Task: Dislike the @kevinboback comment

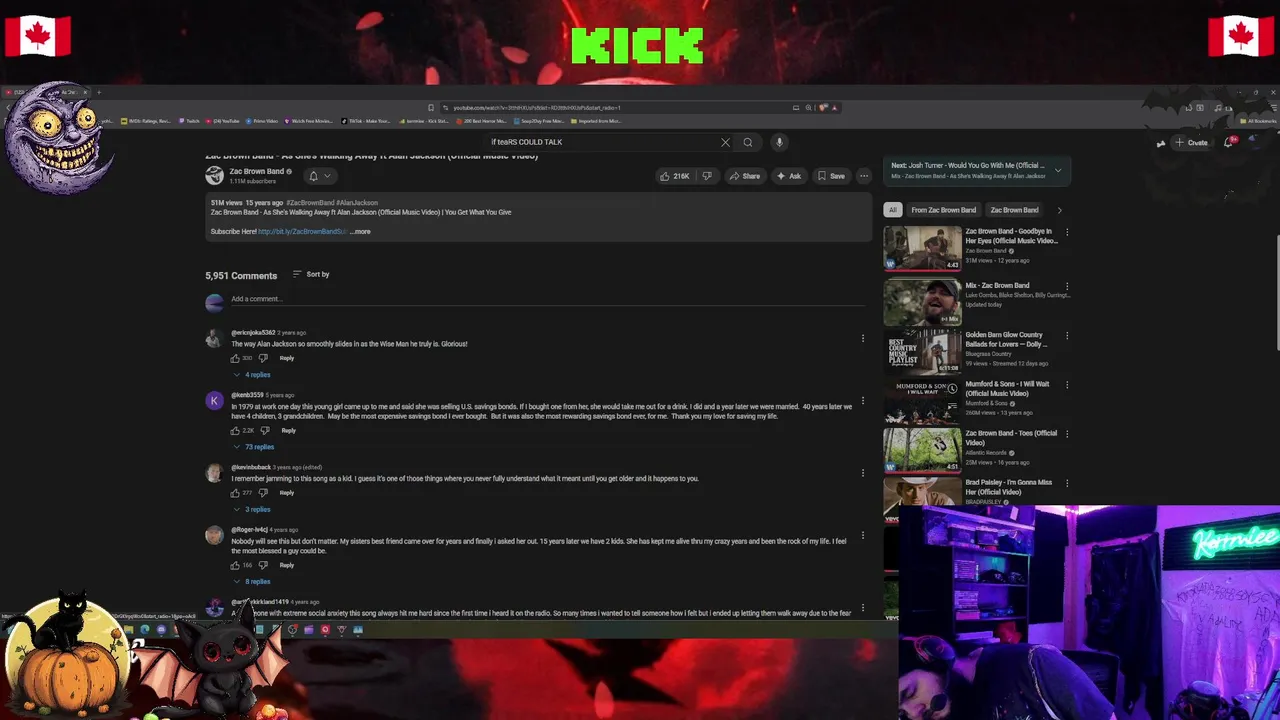Action: click(263, 493)
